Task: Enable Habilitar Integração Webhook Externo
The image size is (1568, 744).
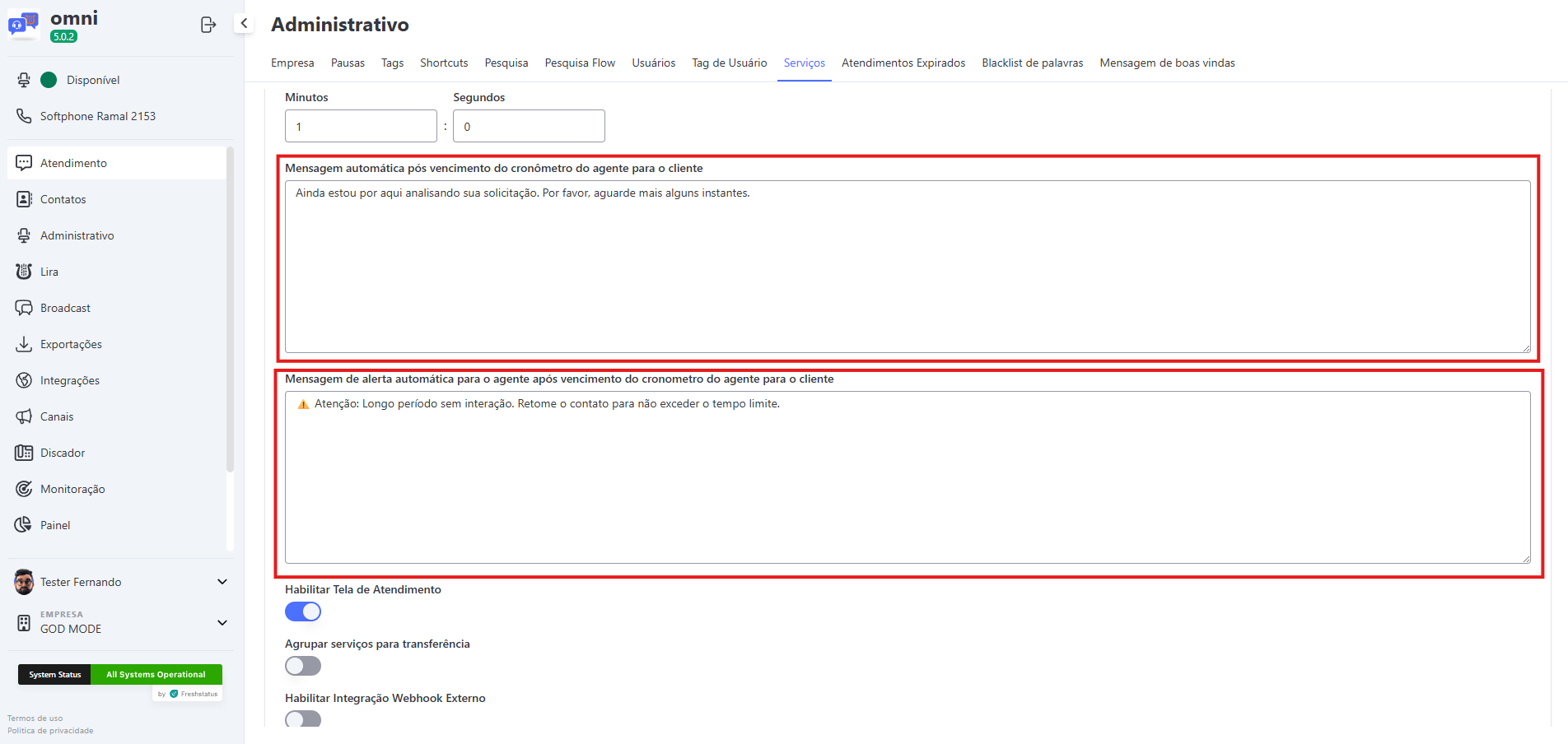Action: 302,718
